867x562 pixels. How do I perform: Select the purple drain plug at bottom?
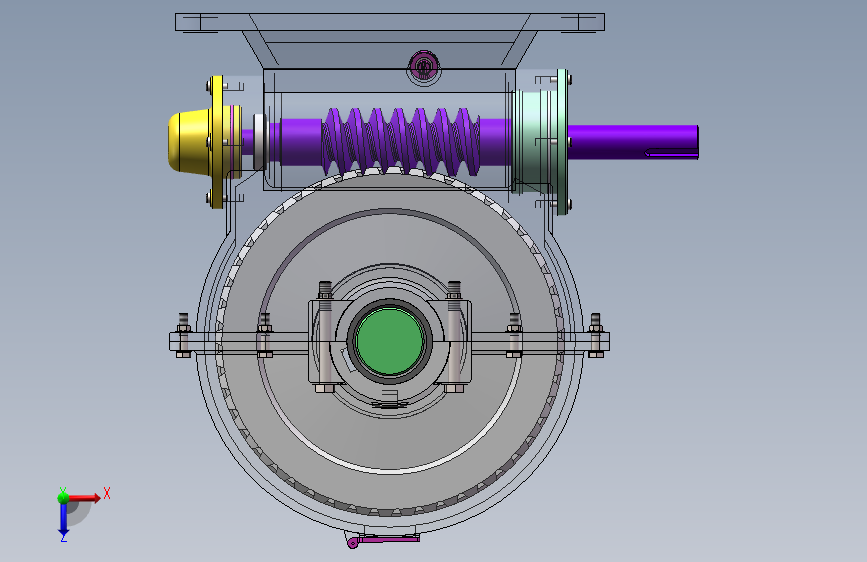click(x=382, y=539)
